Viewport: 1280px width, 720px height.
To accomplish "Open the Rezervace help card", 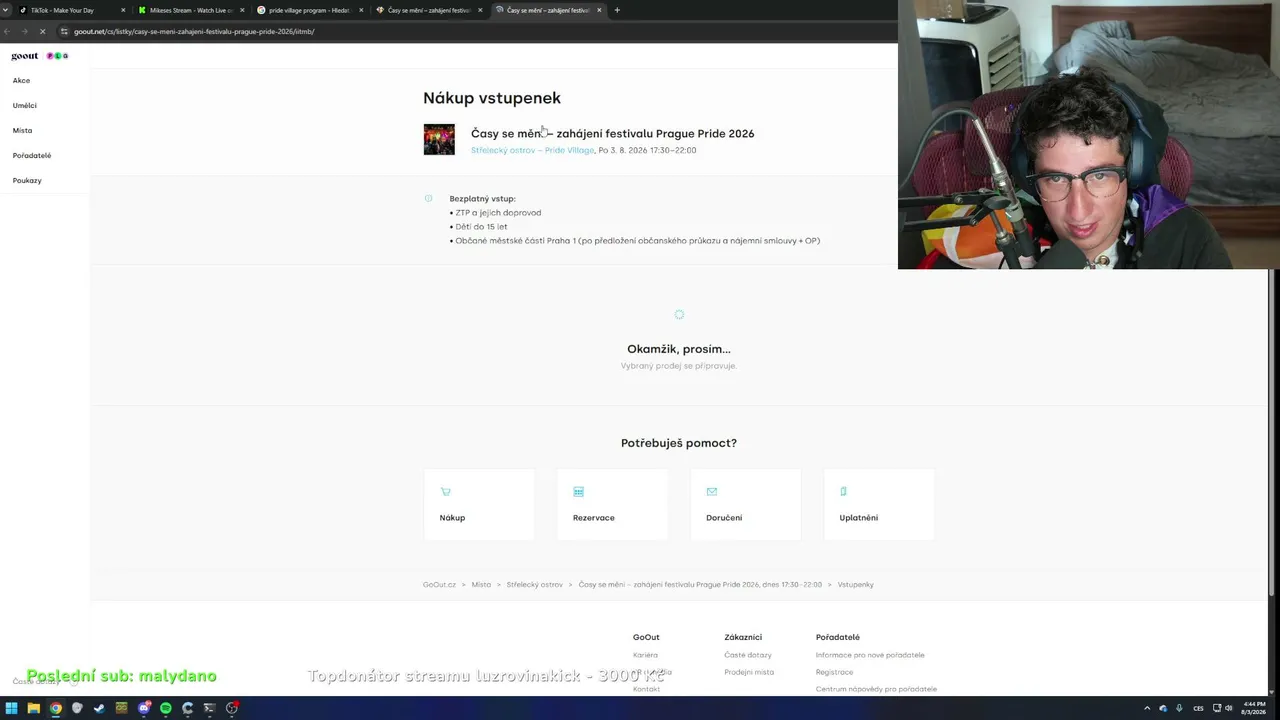I will 612,505.
